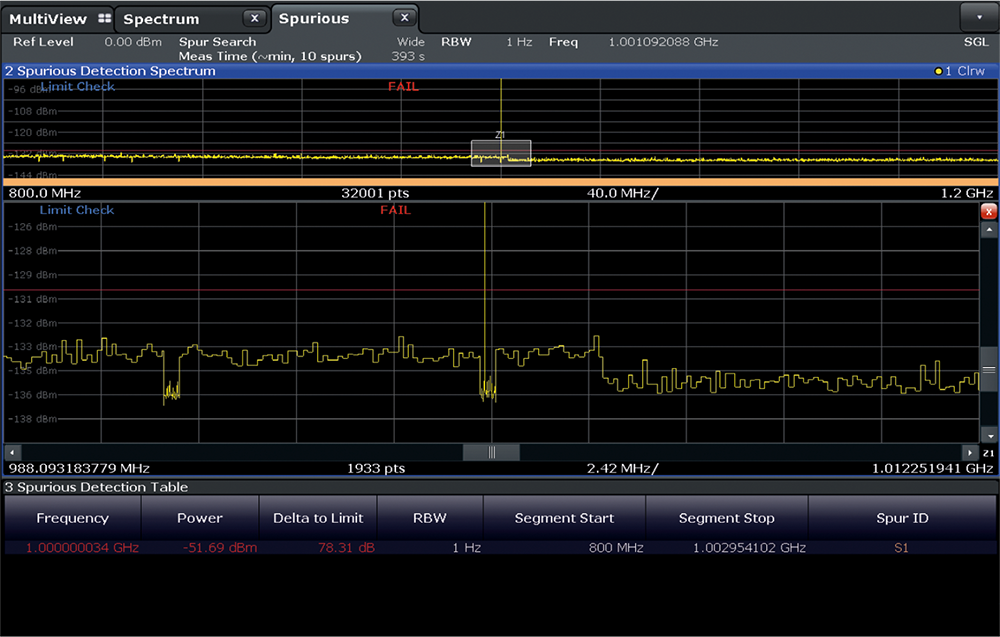Sort table by Frequency column header

72,518
